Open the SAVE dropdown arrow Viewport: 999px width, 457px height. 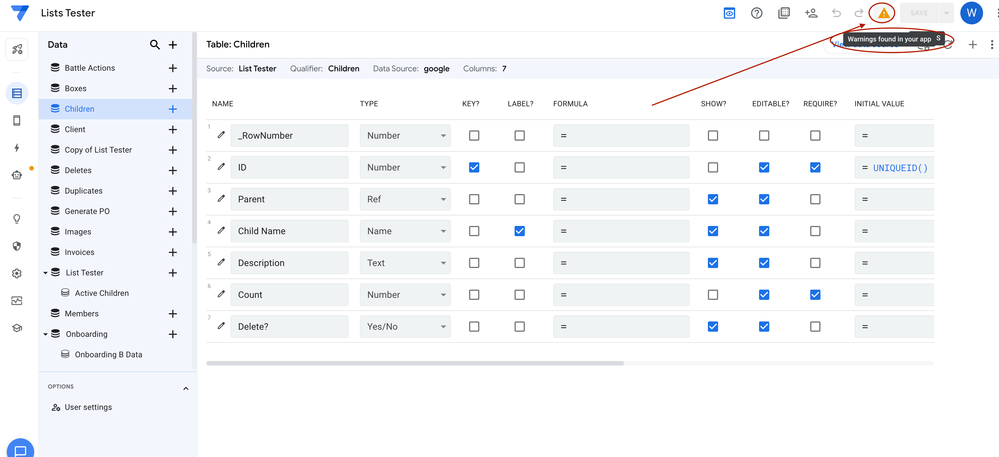click(x=946, y=13)
